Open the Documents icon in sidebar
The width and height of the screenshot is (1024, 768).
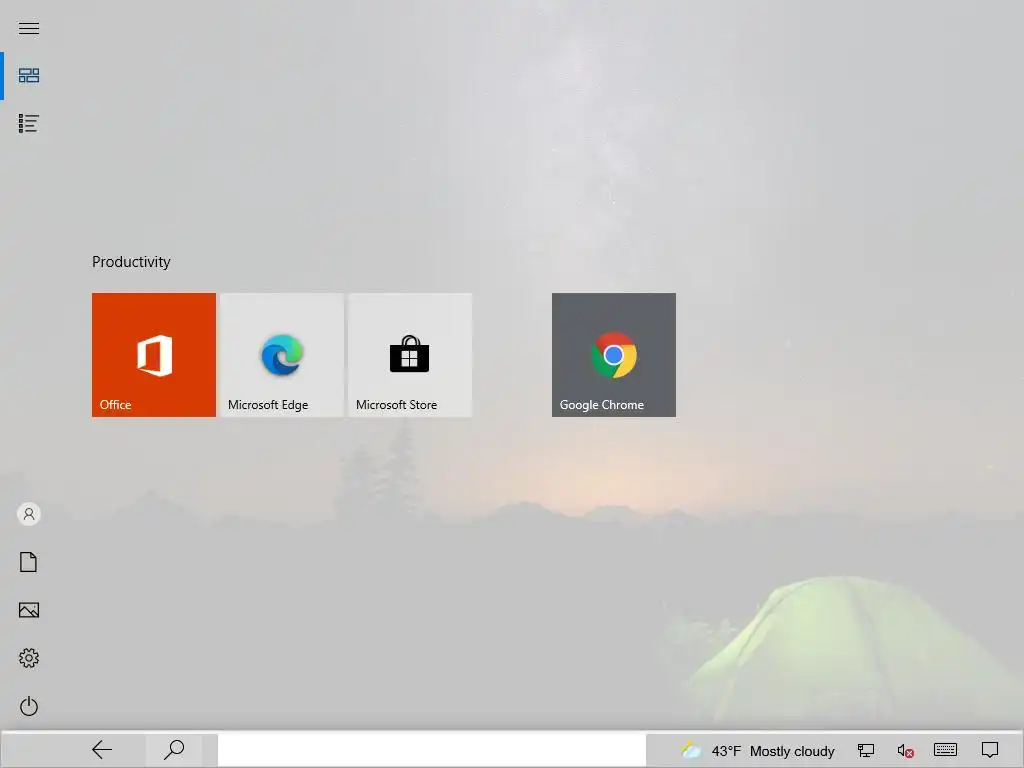(29, 562)
